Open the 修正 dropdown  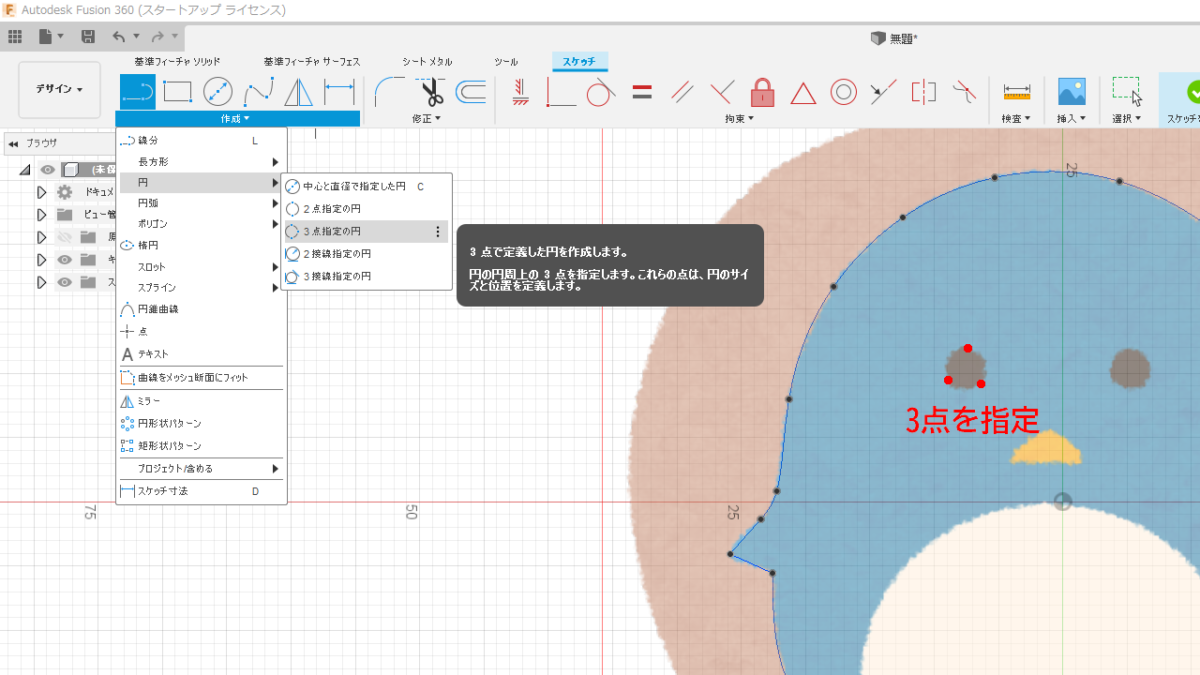pos(425,118)
